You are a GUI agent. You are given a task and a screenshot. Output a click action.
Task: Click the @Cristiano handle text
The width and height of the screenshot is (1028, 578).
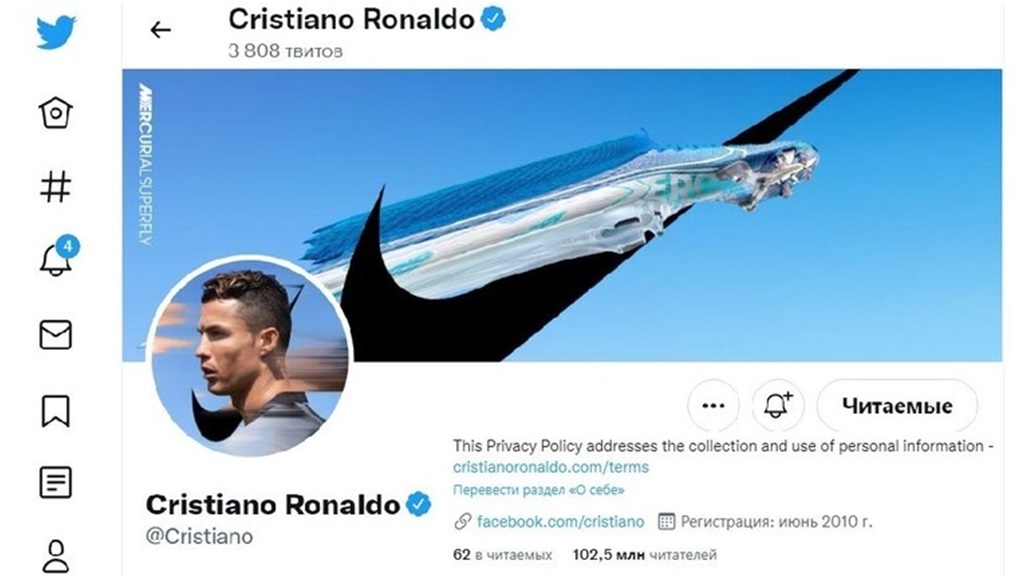199,536
